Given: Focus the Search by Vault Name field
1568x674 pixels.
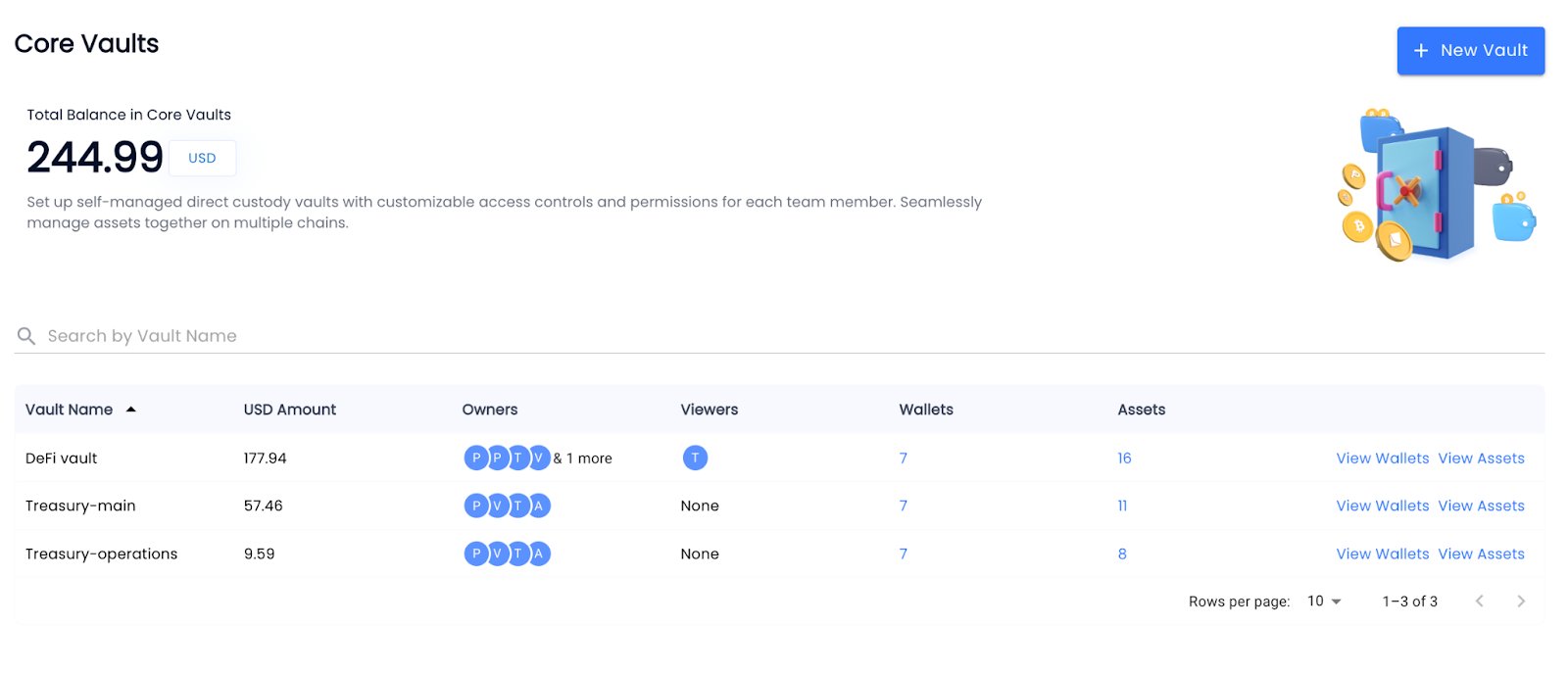Looking at the screenshot, I should point(779,336).
